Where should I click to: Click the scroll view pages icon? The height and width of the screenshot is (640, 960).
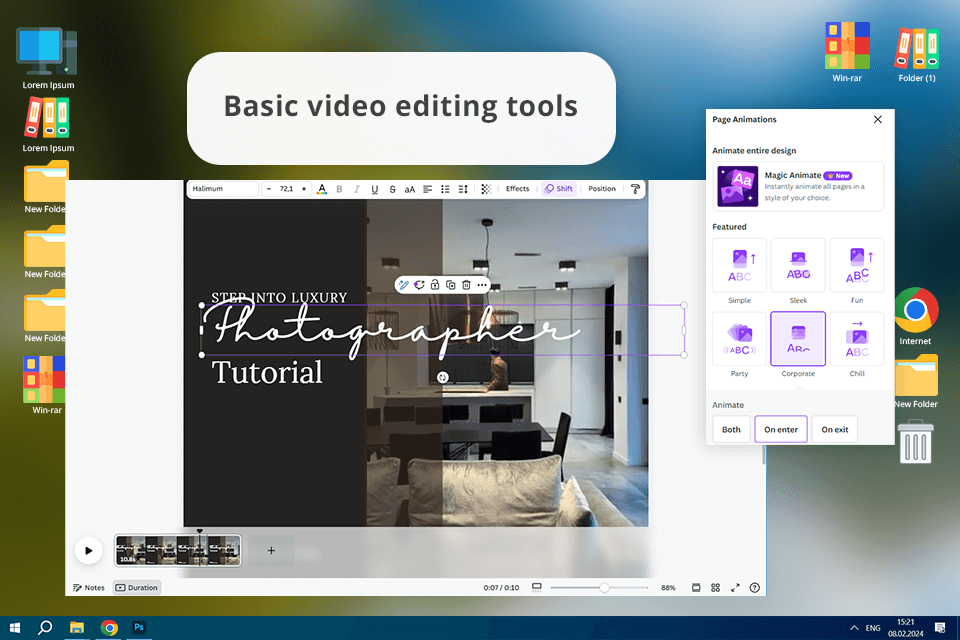[696, 587]
